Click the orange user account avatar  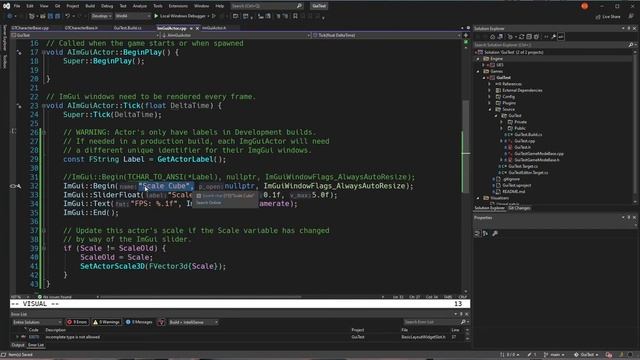(584, 6)
